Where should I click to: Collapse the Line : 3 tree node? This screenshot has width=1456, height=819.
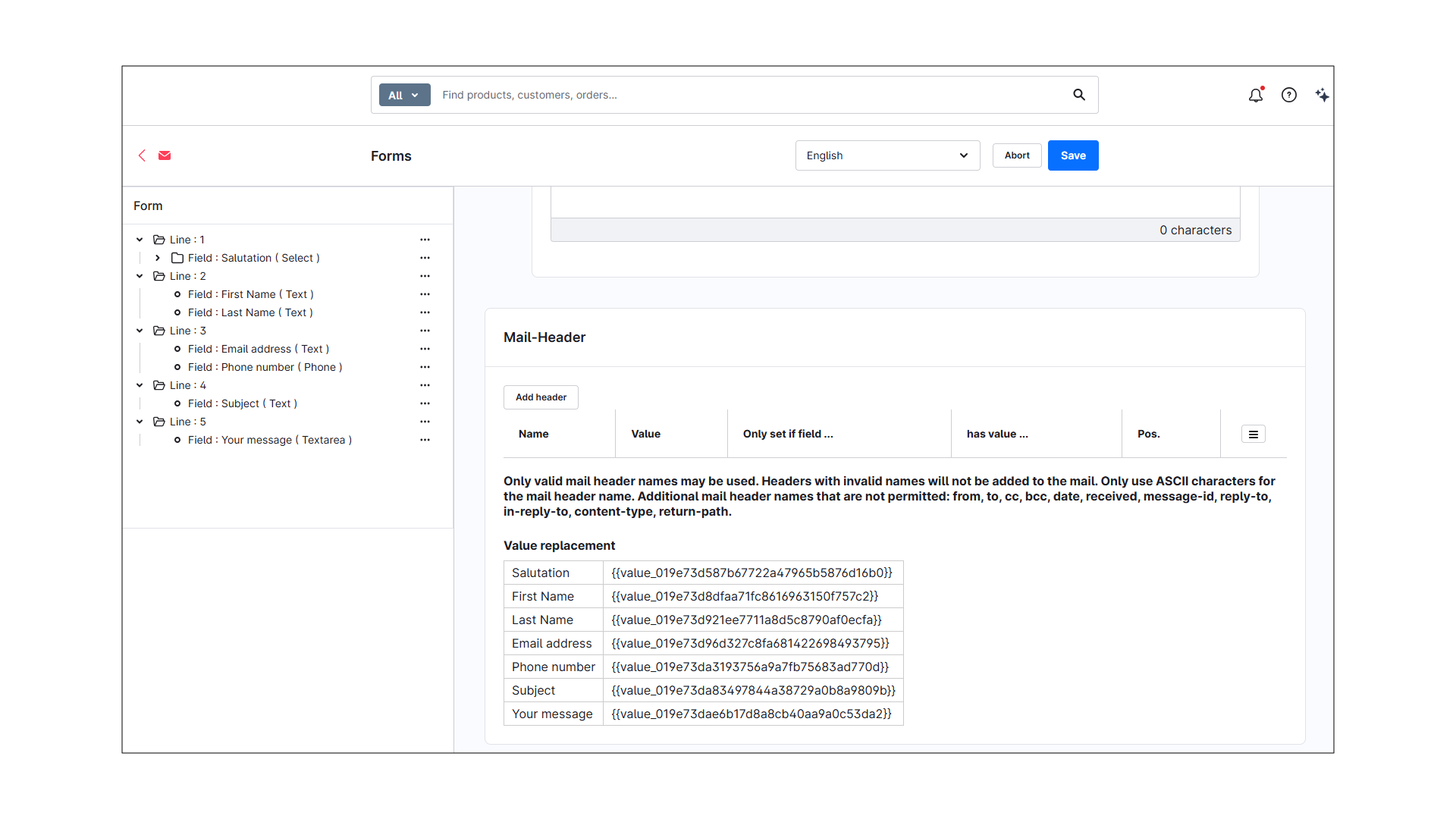140,331
